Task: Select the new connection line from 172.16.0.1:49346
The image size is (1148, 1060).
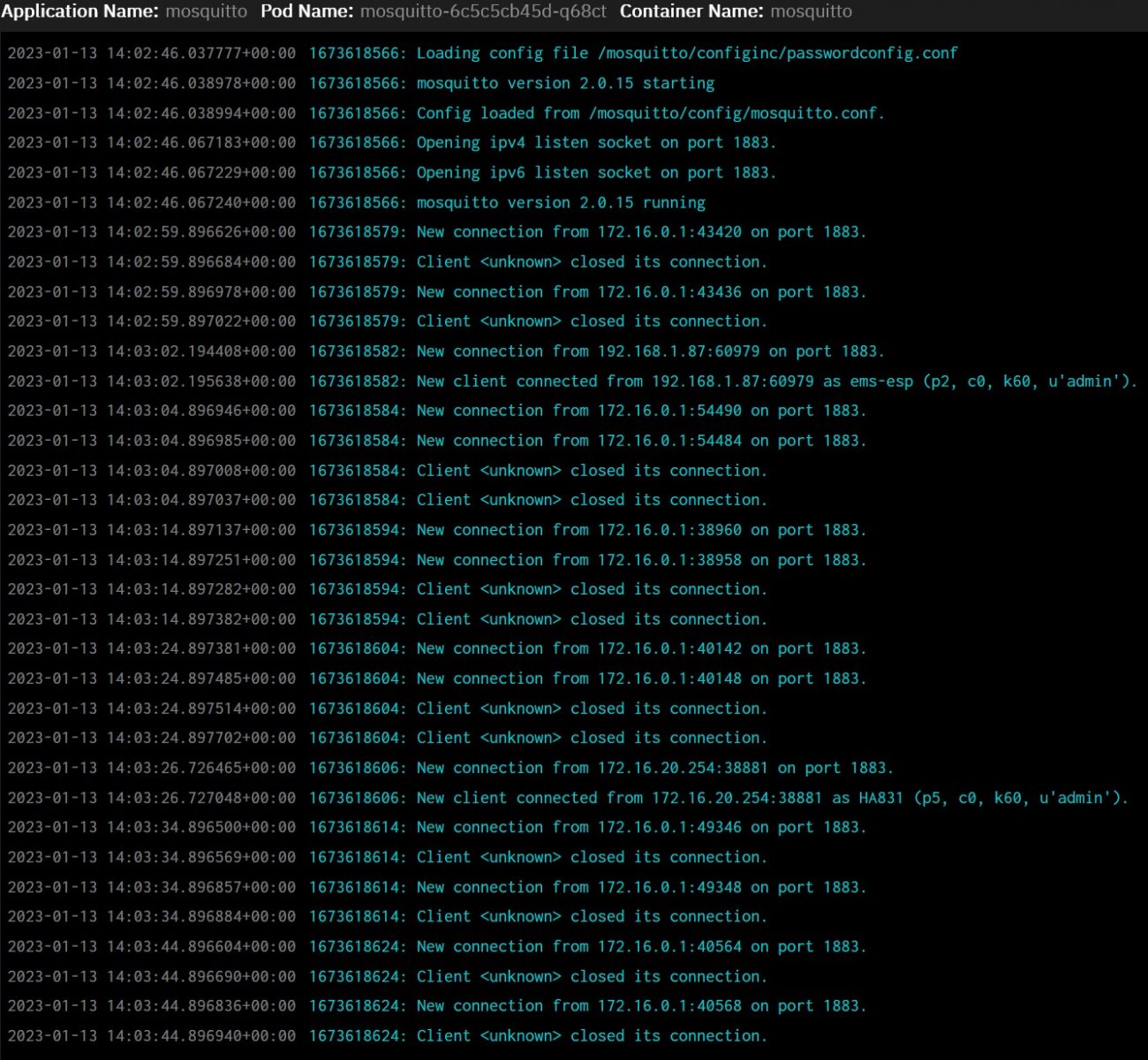Action: point(437,827)
